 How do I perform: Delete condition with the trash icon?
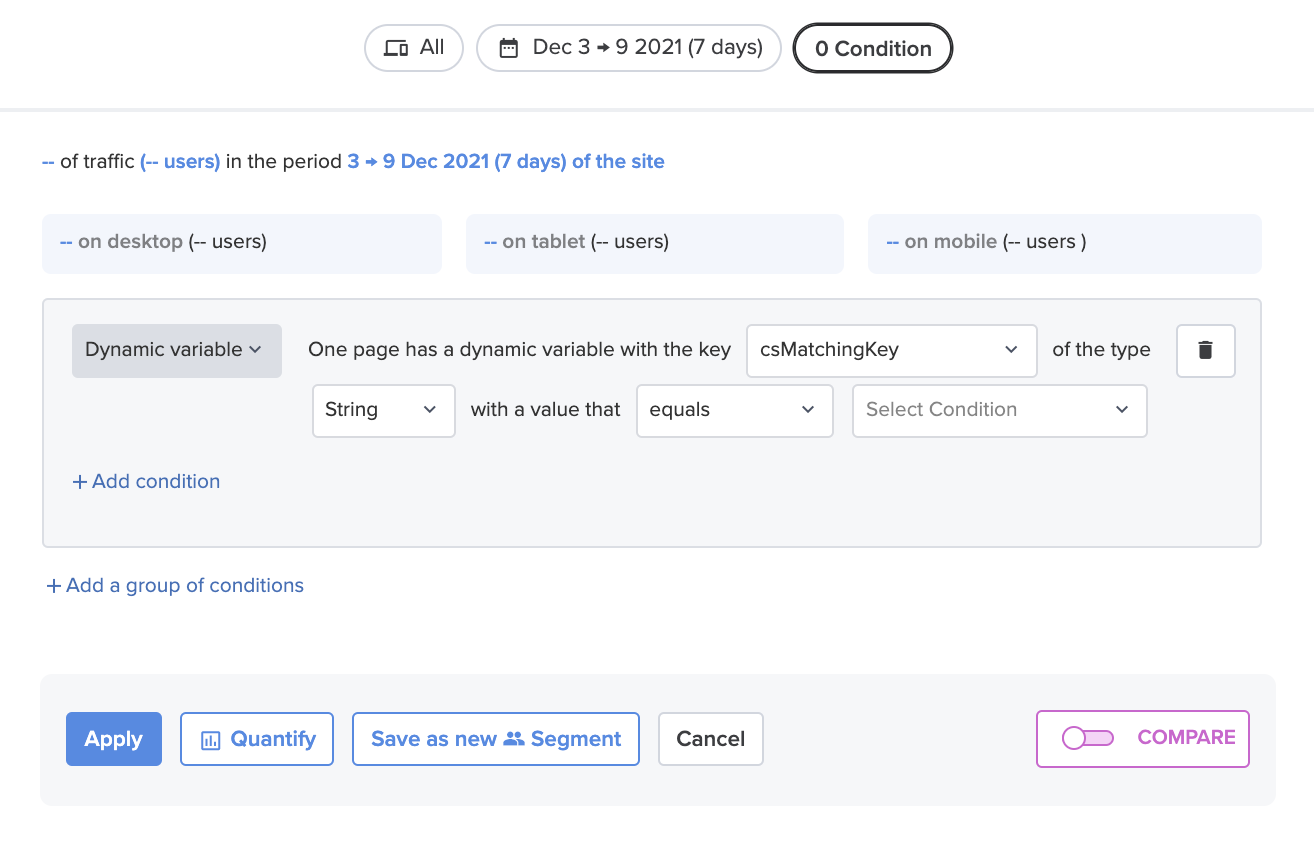coord(1205,350)
